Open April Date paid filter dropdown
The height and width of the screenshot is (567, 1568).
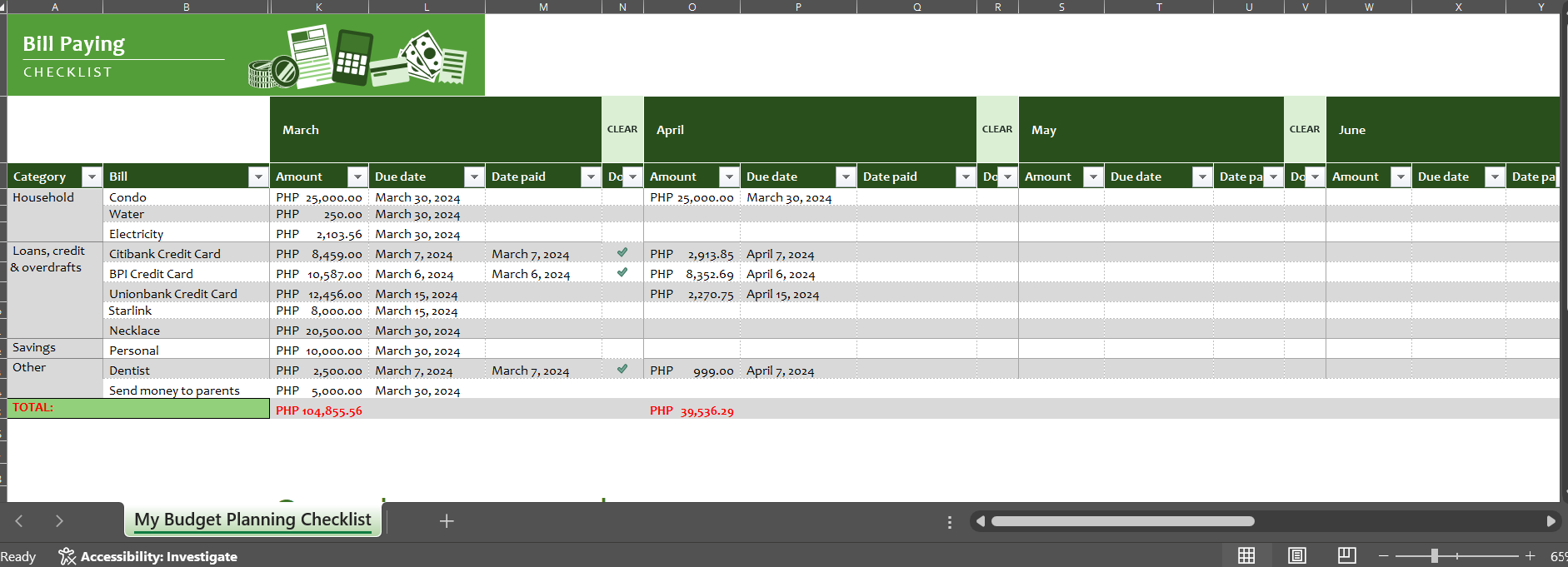[x=966, y=177]
